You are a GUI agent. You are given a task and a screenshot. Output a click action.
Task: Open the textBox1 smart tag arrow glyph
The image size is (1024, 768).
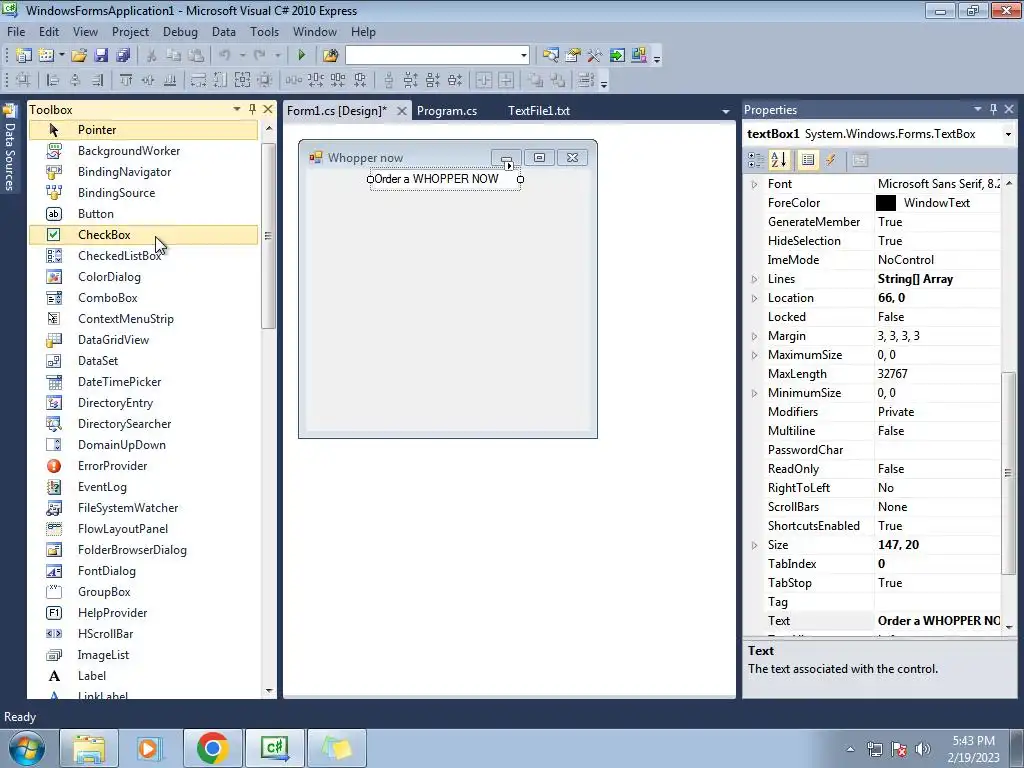(509, 166)
